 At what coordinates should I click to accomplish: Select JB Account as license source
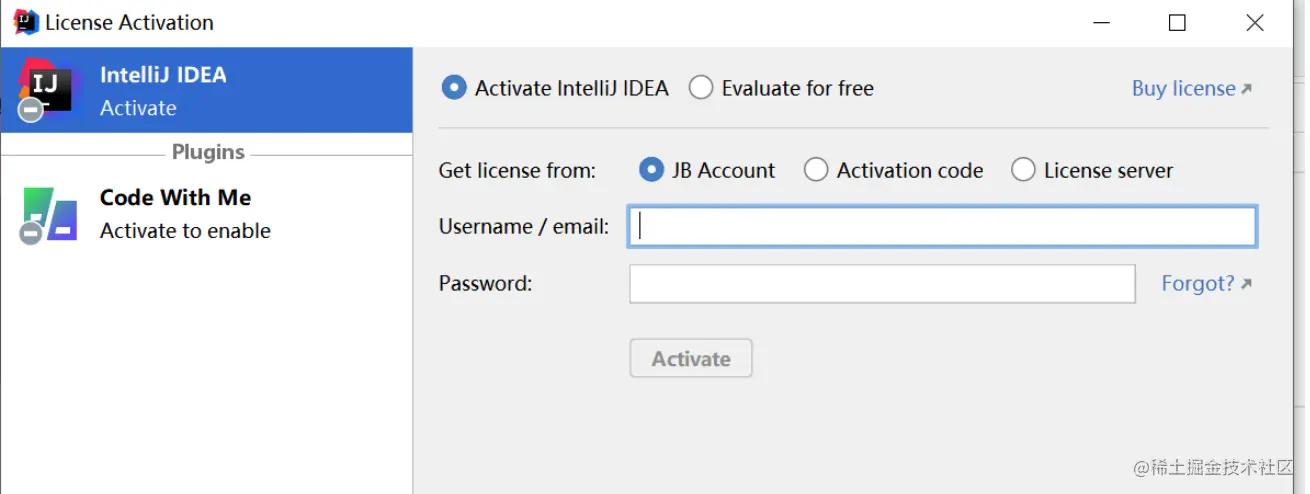pos(651,170)
